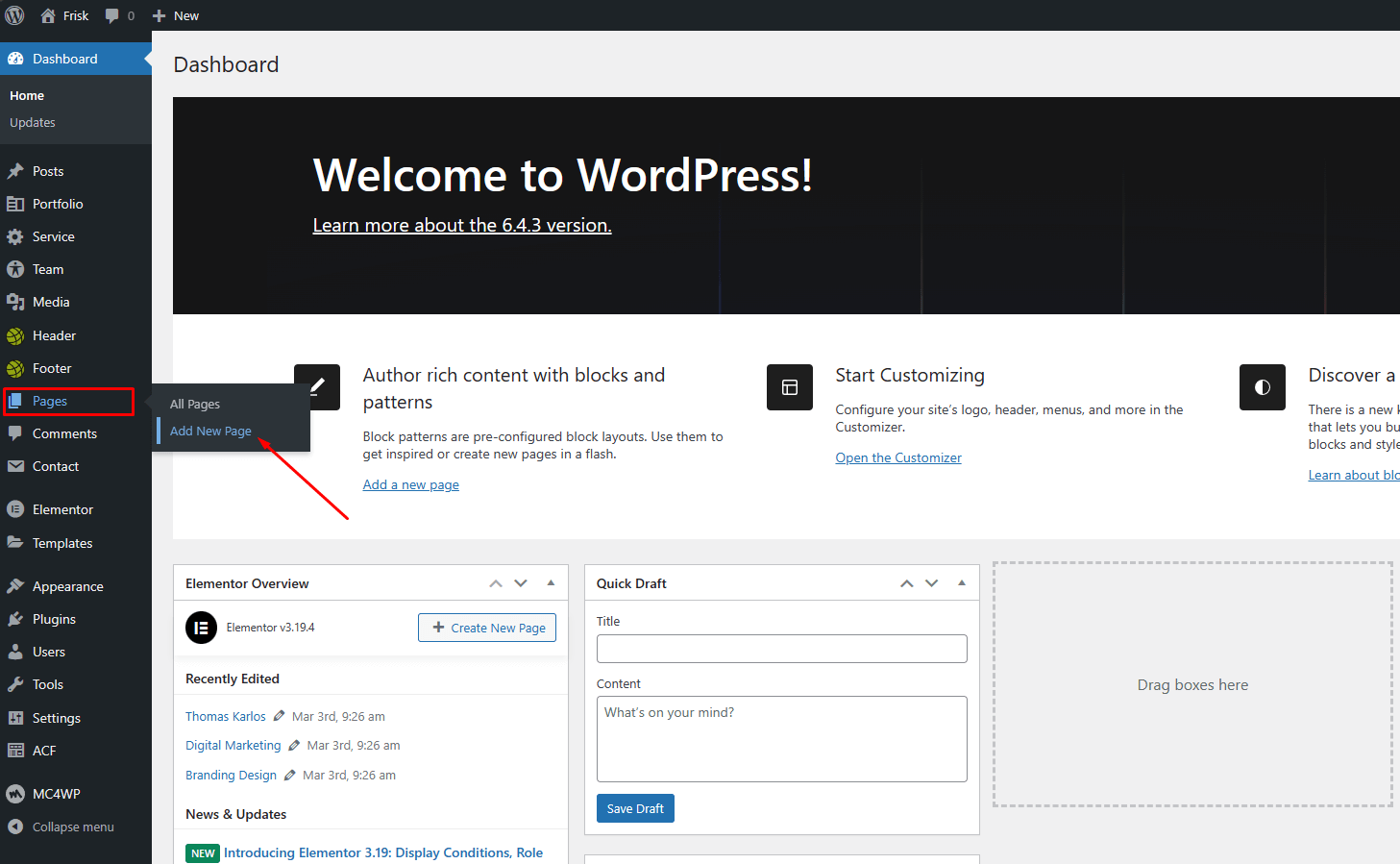Click the Quick Draft Title input field
The height and width of the screenshot is (864, 1400).
[x=781, y=649]
